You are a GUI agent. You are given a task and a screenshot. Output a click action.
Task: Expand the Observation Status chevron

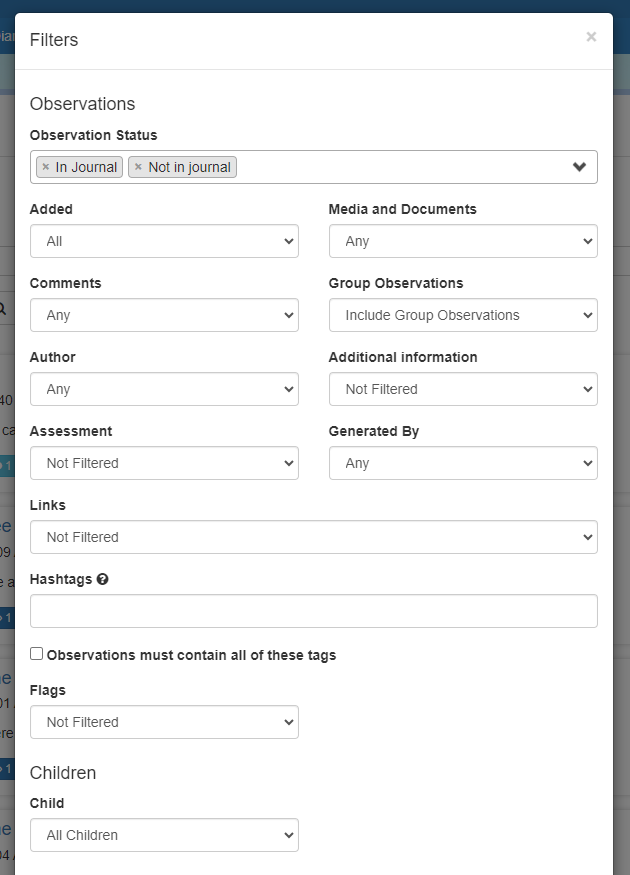[x=579, y=167]
